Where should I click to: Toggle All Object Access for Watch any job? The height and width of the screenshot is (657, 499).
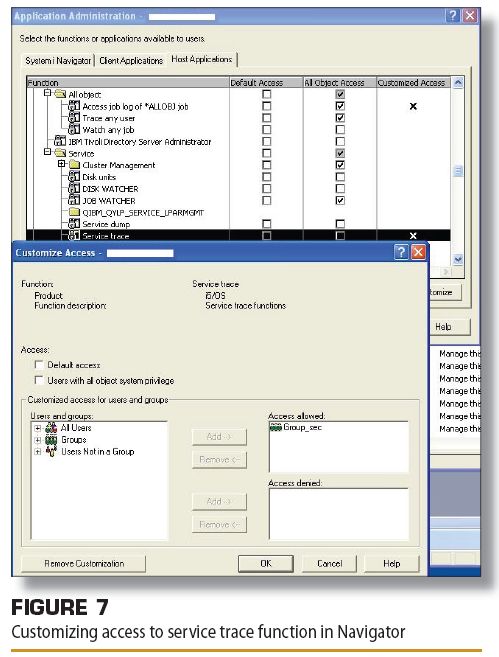[340, 129]
